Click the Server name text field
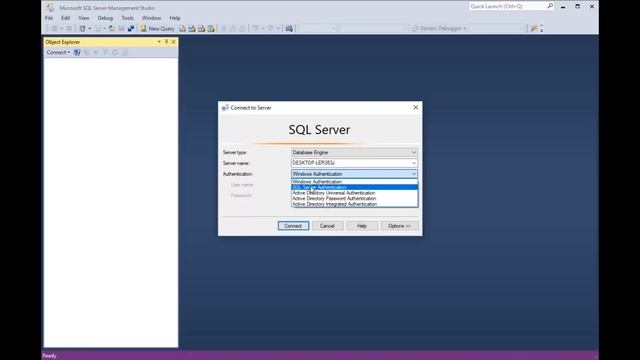The image size is (640, 360). pyautogui.click(x=351, y=163)
